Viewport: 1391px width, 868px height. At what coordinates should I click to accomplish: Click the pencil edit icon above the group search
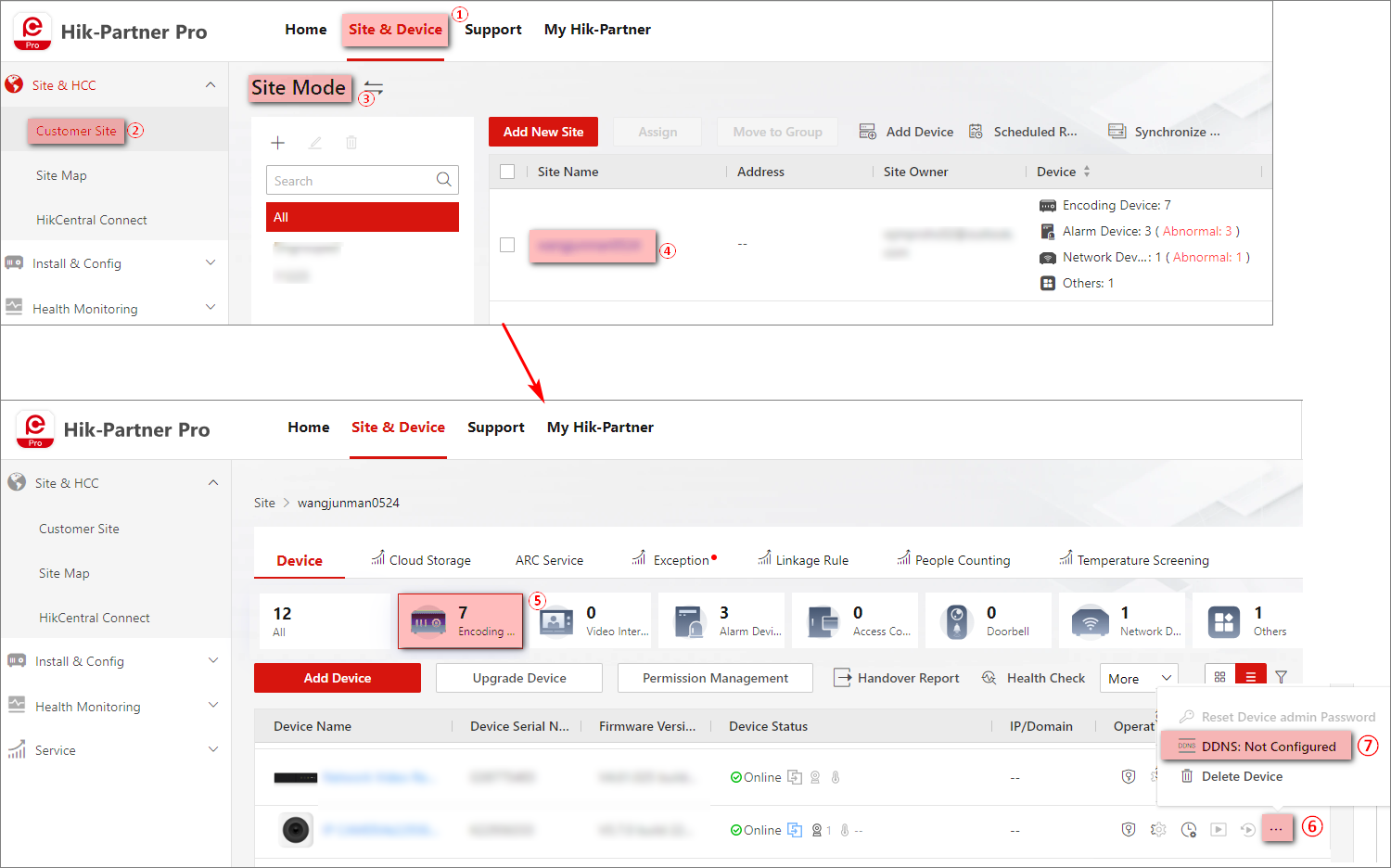(315, 143)
